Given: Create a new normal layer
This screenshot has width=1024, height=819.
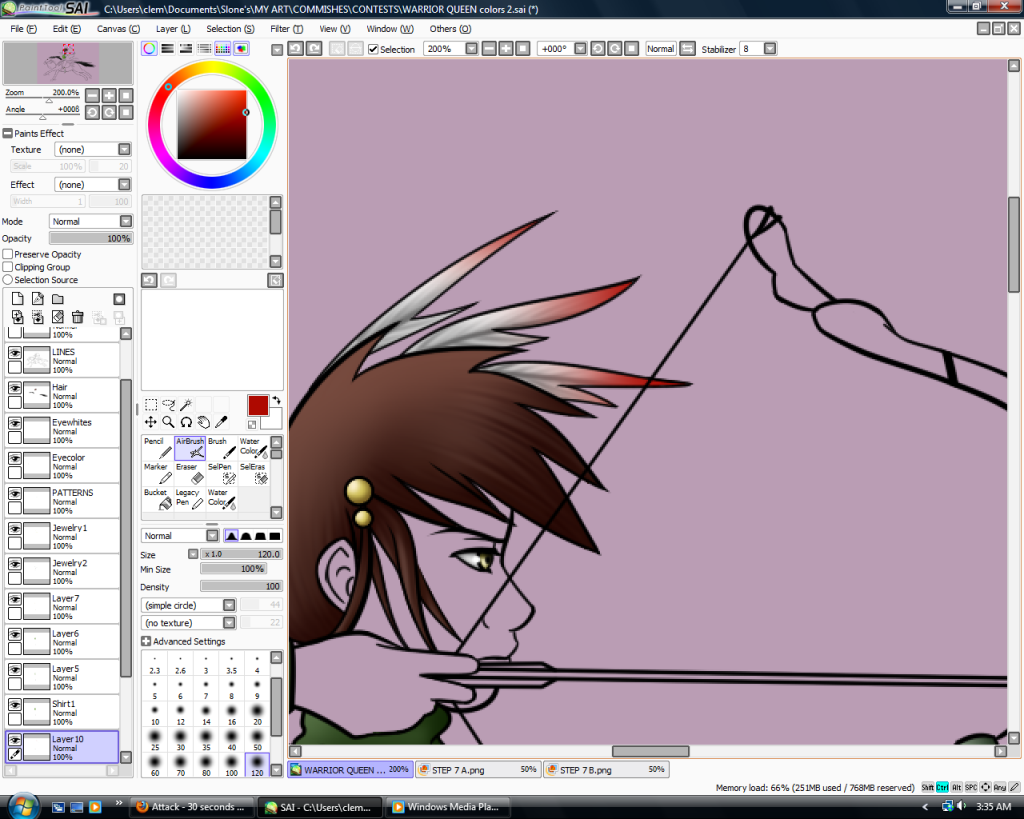Looking at the screenshot, I should coord(18,299).
